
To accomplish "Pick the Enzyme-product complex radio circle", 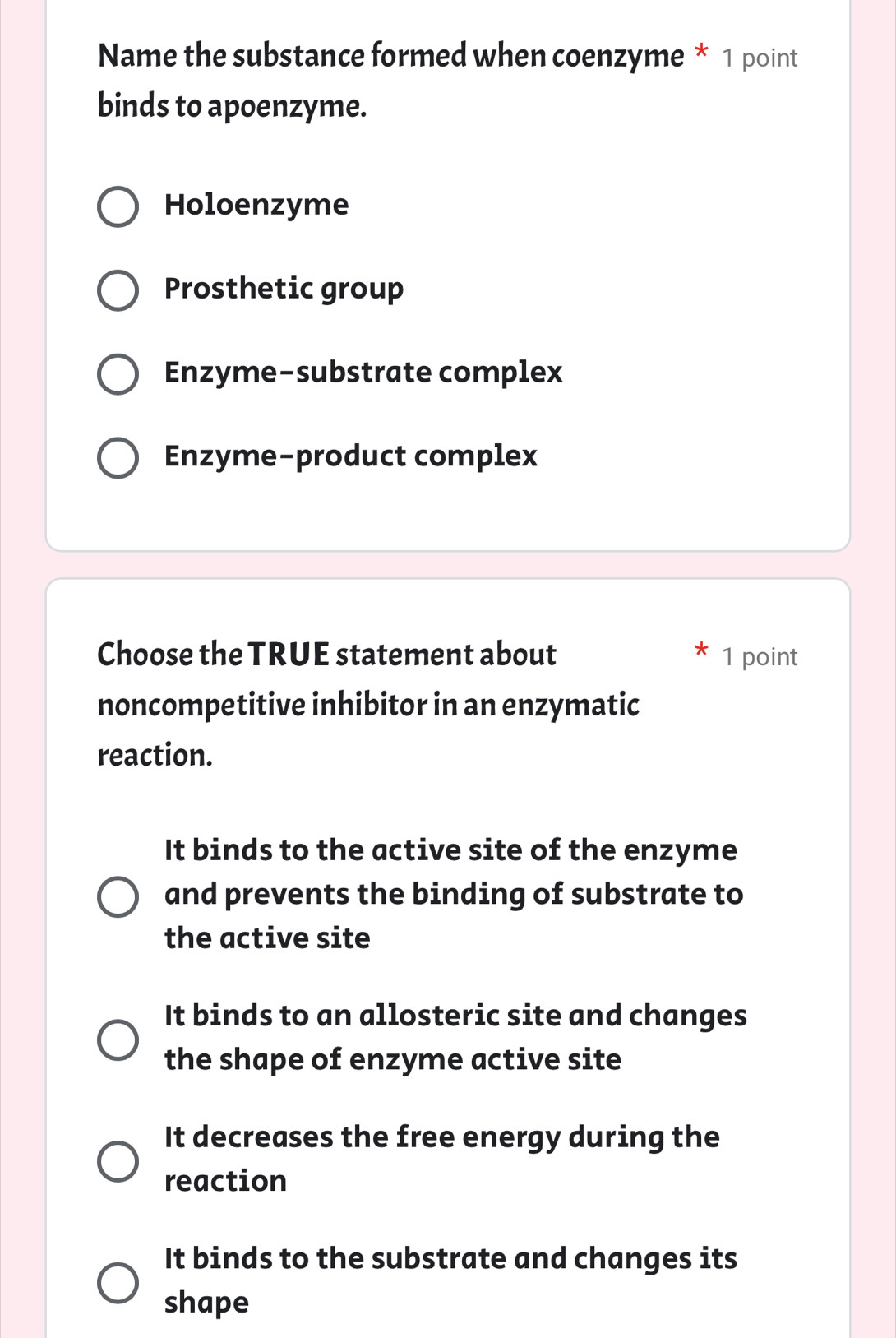I will pyautogui.click(x=118, y=458).
